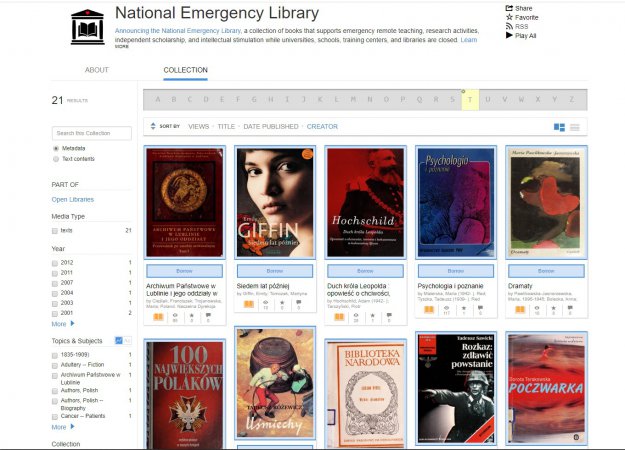
Task: Open the Giffin book cover thumbnail
Action: tap(275, 202)
